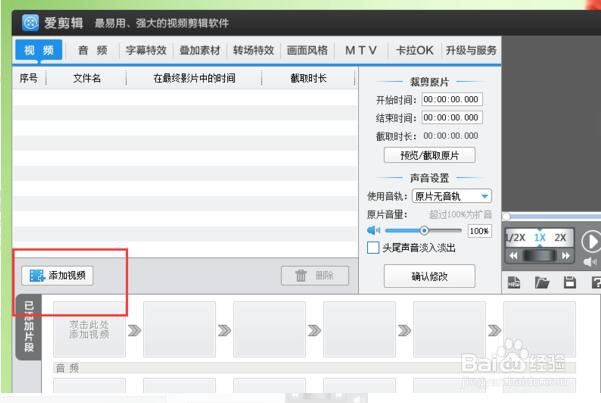Enable 头尾声音淡入淡出 checkbox

373,248
